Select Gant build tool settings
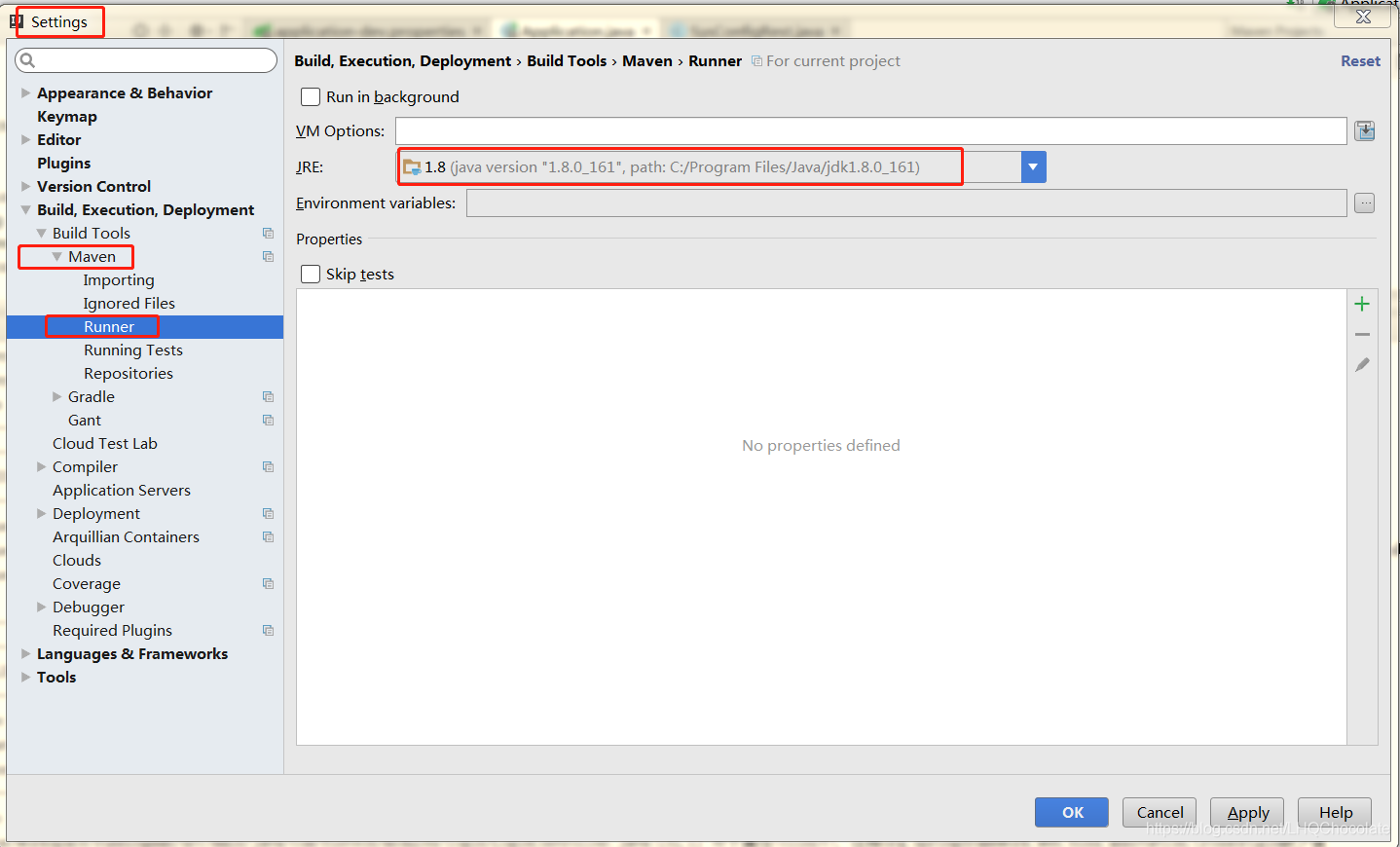The width and height of the screenshot is (1400, 847). 85,421
